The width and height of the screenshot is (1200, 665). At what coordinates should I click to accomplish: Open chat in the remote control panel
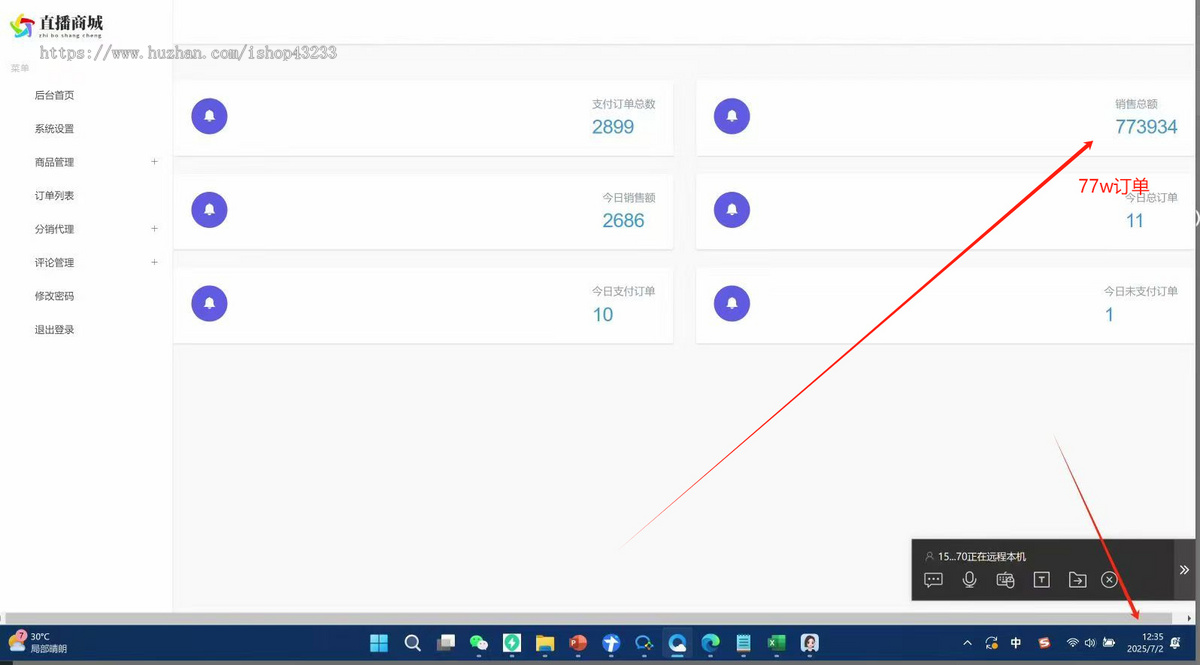(934, 580)
